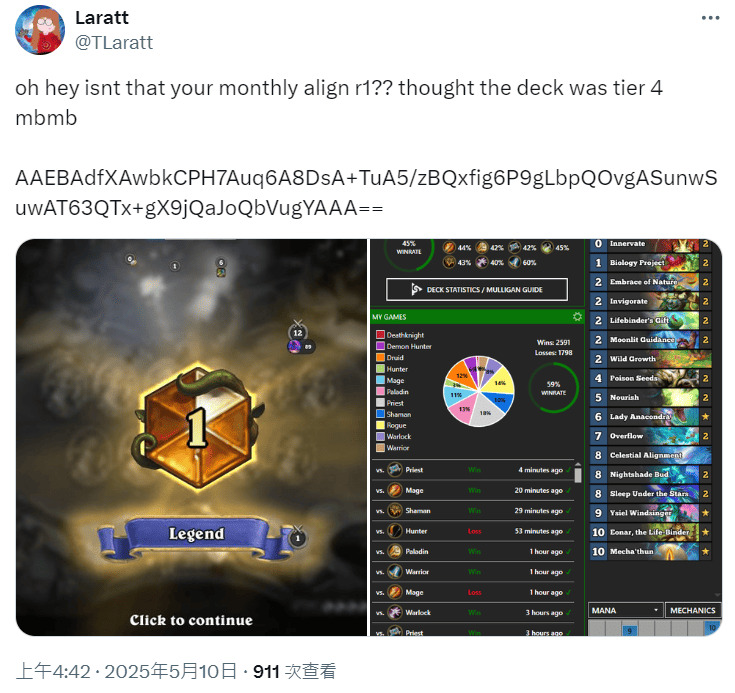The image size is (735, 693).
Task: Open the MANA dropdown
Action: click(x=625, y=610)
